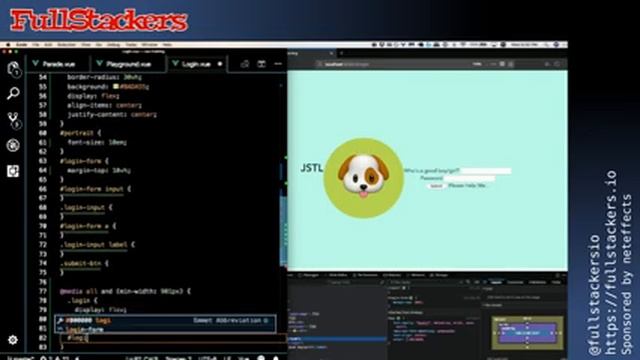Open Spotlight search in menu bar
640x360 pixels.
pyautogui.click(x=547, y=44)
